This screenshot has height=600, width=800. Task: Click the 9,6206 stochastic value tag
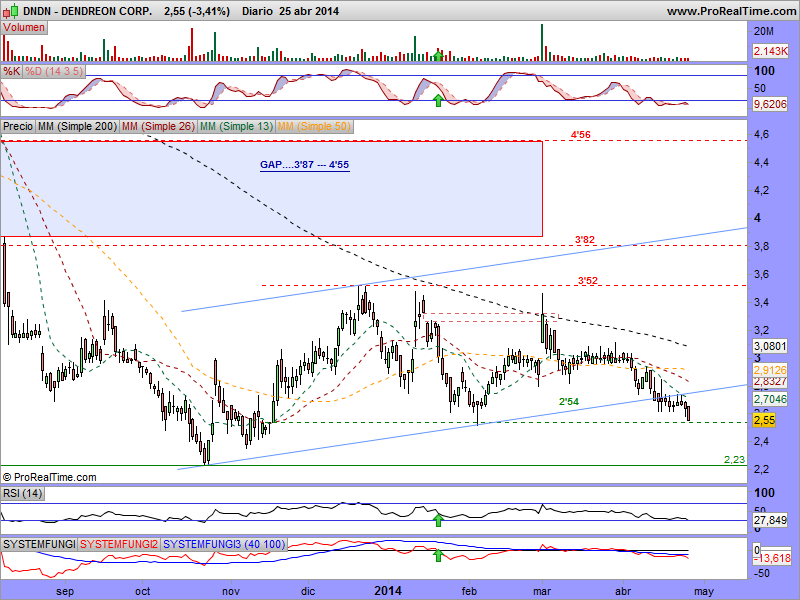770,104
